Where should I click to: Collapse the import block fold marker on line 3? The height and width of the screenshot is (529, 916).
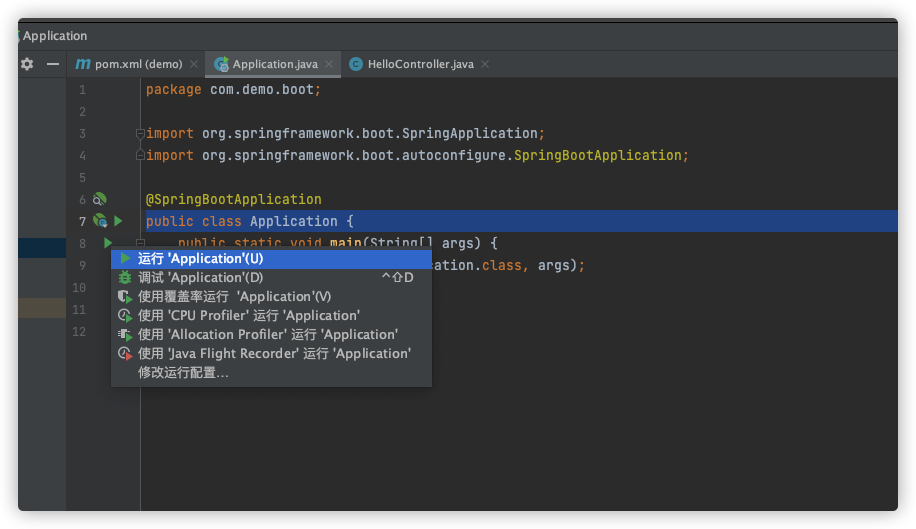(x=141, y=133)
